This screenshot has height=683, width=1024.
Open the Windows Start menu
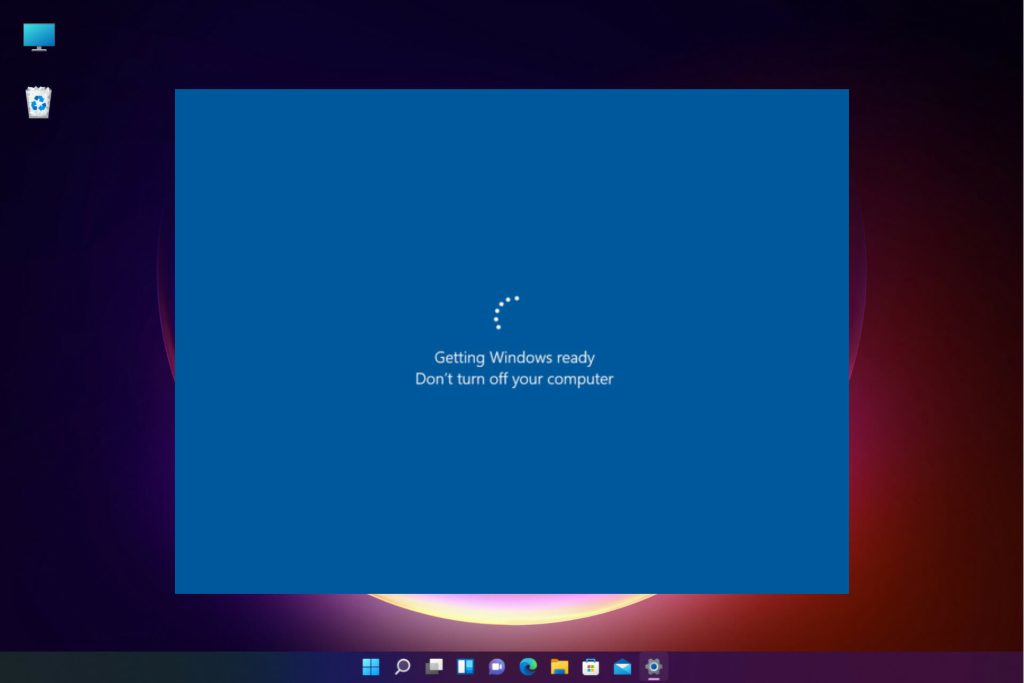point(371,666)
